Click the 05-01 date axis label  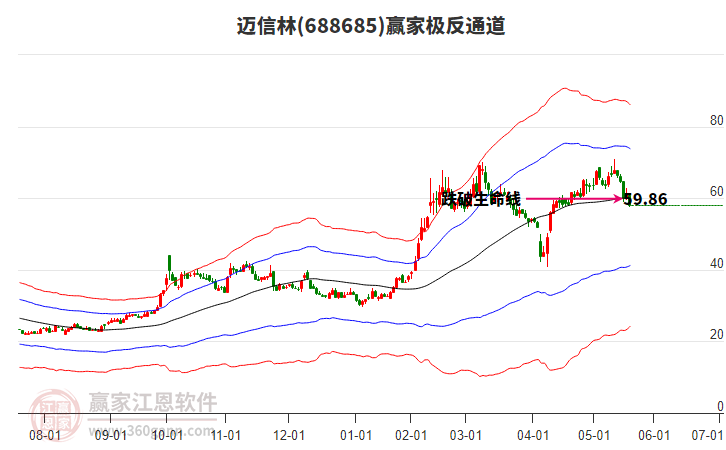pyautogui.click(x=594, y=435)
